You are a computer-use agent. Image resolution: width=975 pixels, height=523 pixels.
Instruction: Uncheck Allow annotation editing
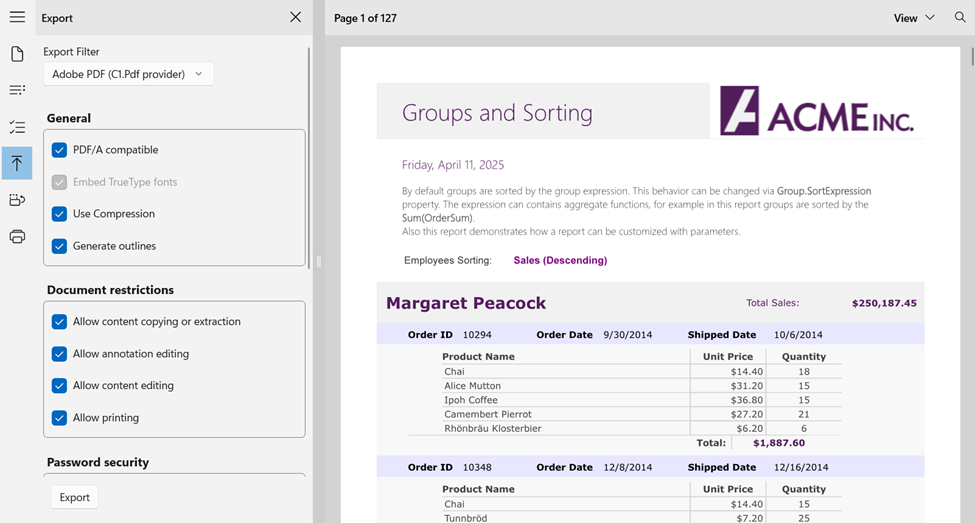tap(60, 354)
